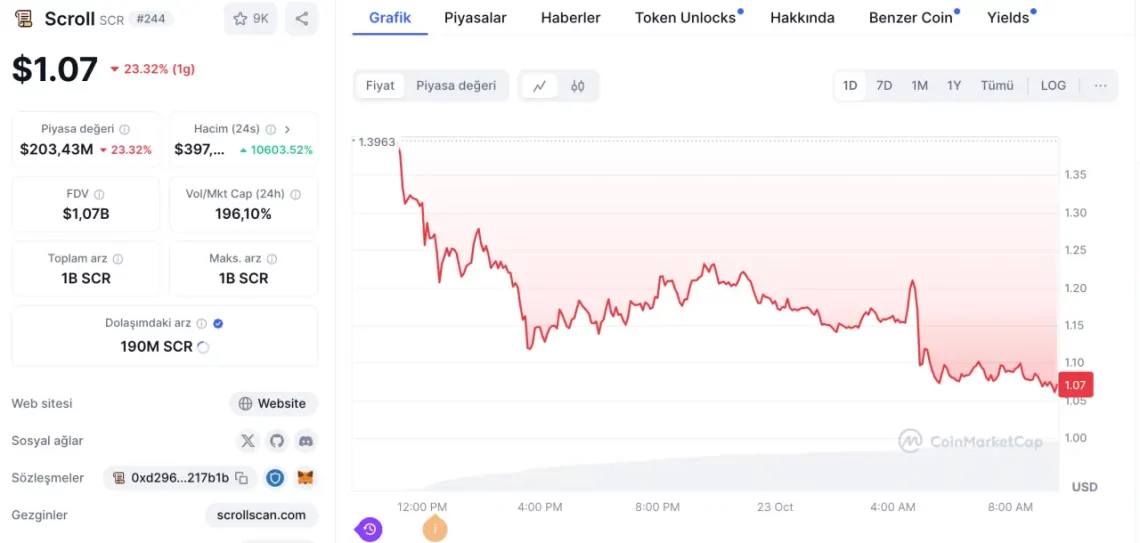The height and width of the screenshot is (543, 1140).
Task: Visit the Website link
Action: coord(273,404)
